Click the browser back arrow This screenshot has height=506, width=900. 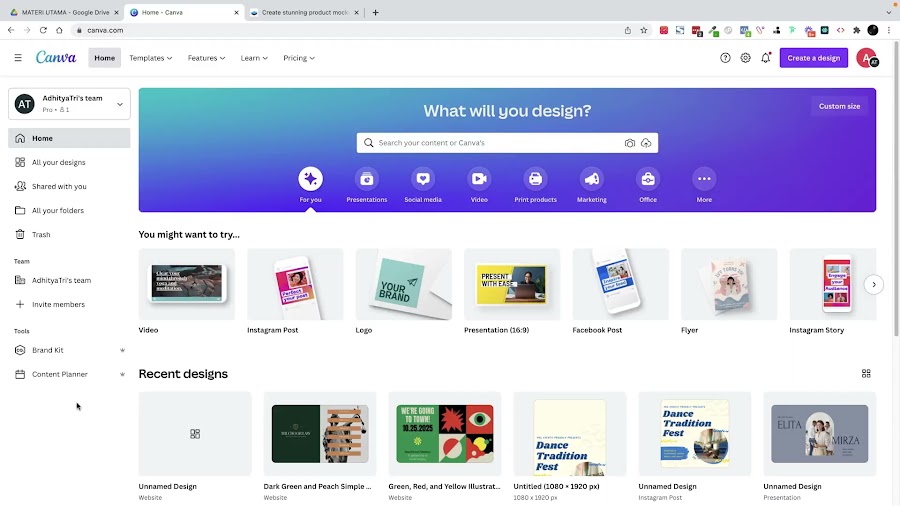pos(11,30)
